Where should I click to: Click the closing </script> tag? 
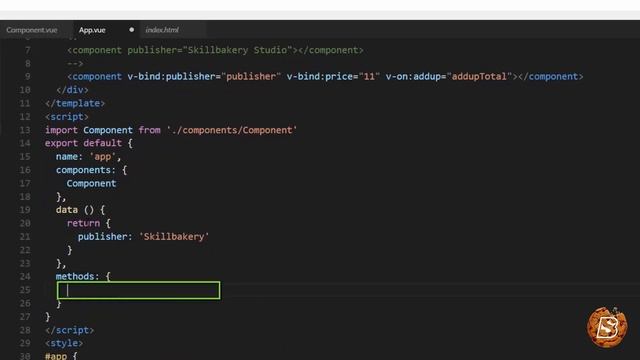coord(69,330)
